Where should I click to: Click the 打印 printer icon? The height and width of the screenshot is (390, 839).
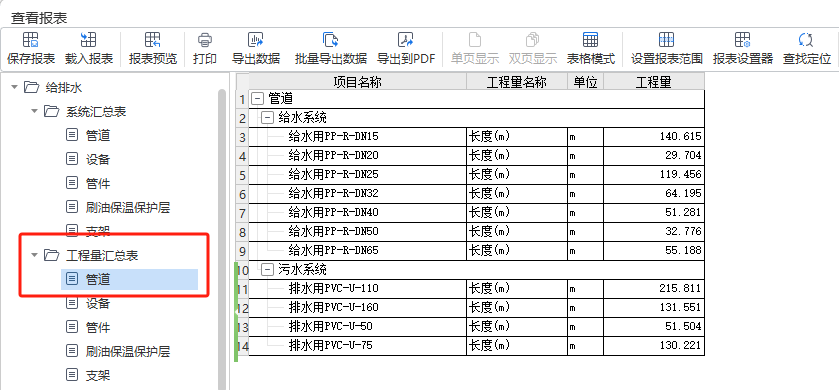point(205,40)
